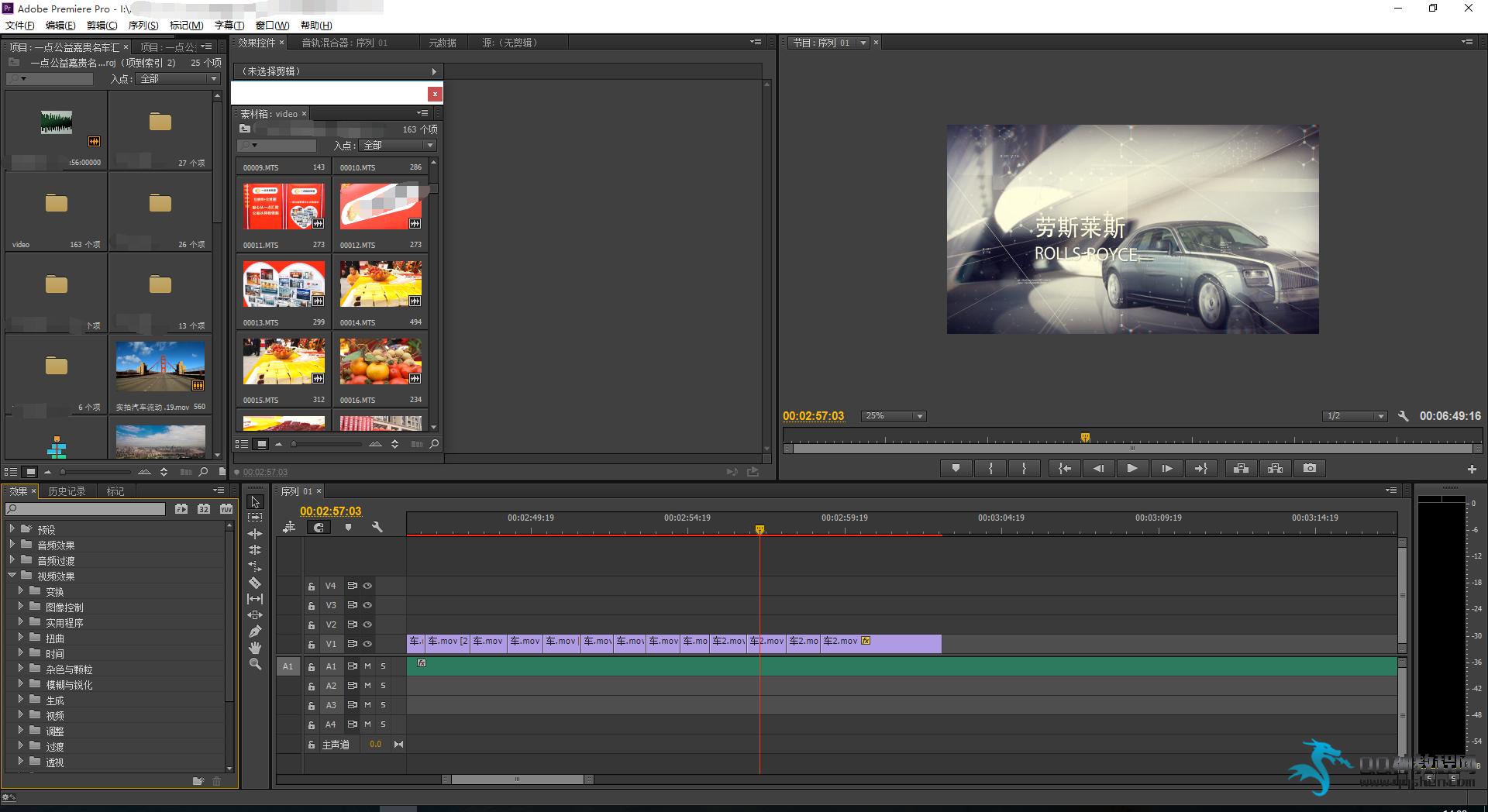
Task: Add marker in the timeline header
Action: point(348,528)
